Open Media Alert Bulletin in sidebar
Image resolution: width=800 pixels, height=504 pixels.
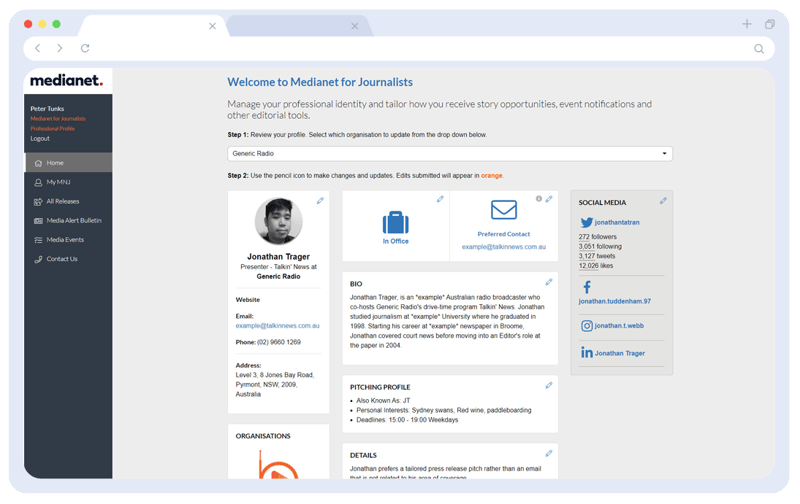(x=68, y=220)
